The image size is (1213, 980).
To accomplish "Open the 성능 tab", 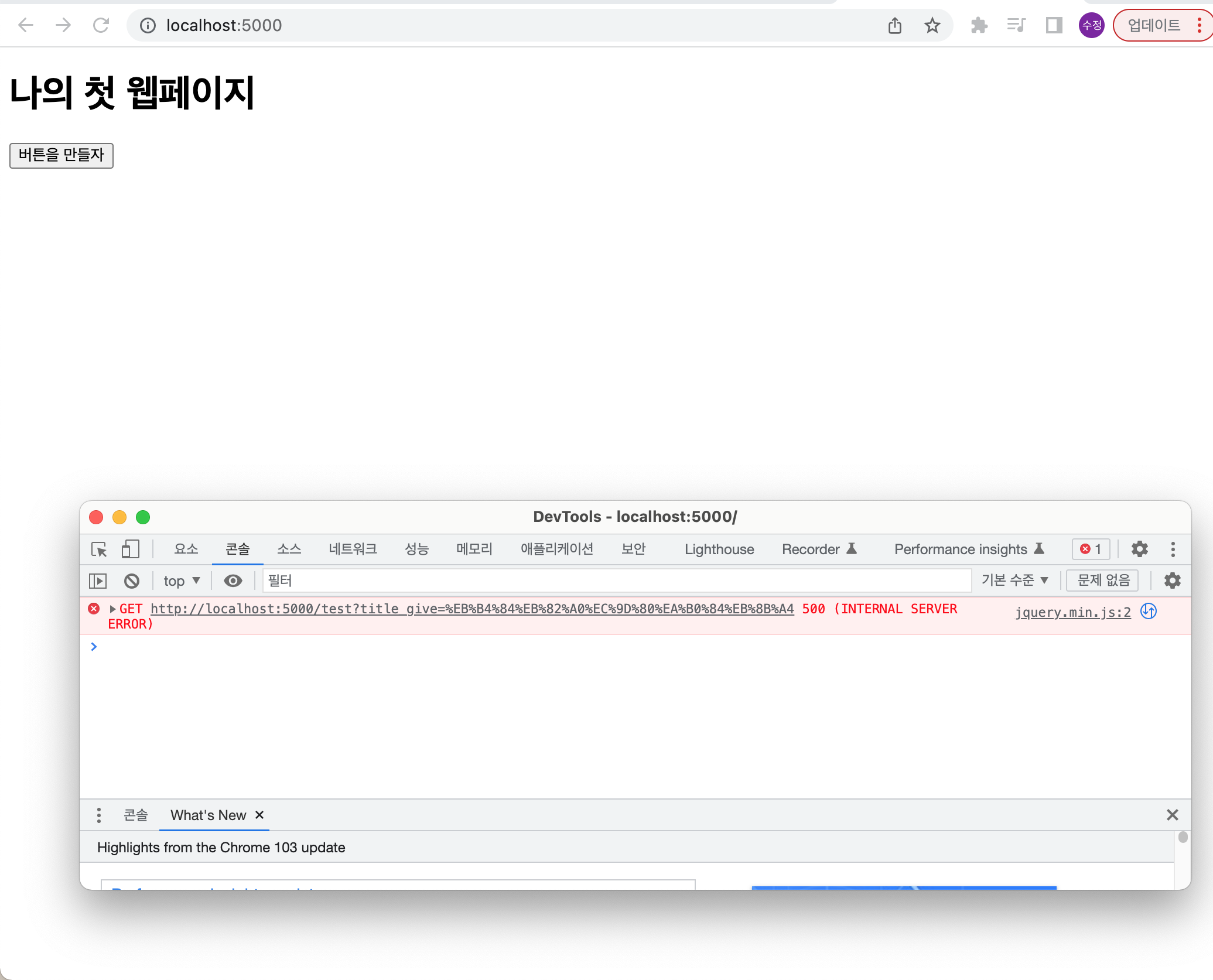I will 417,549.
